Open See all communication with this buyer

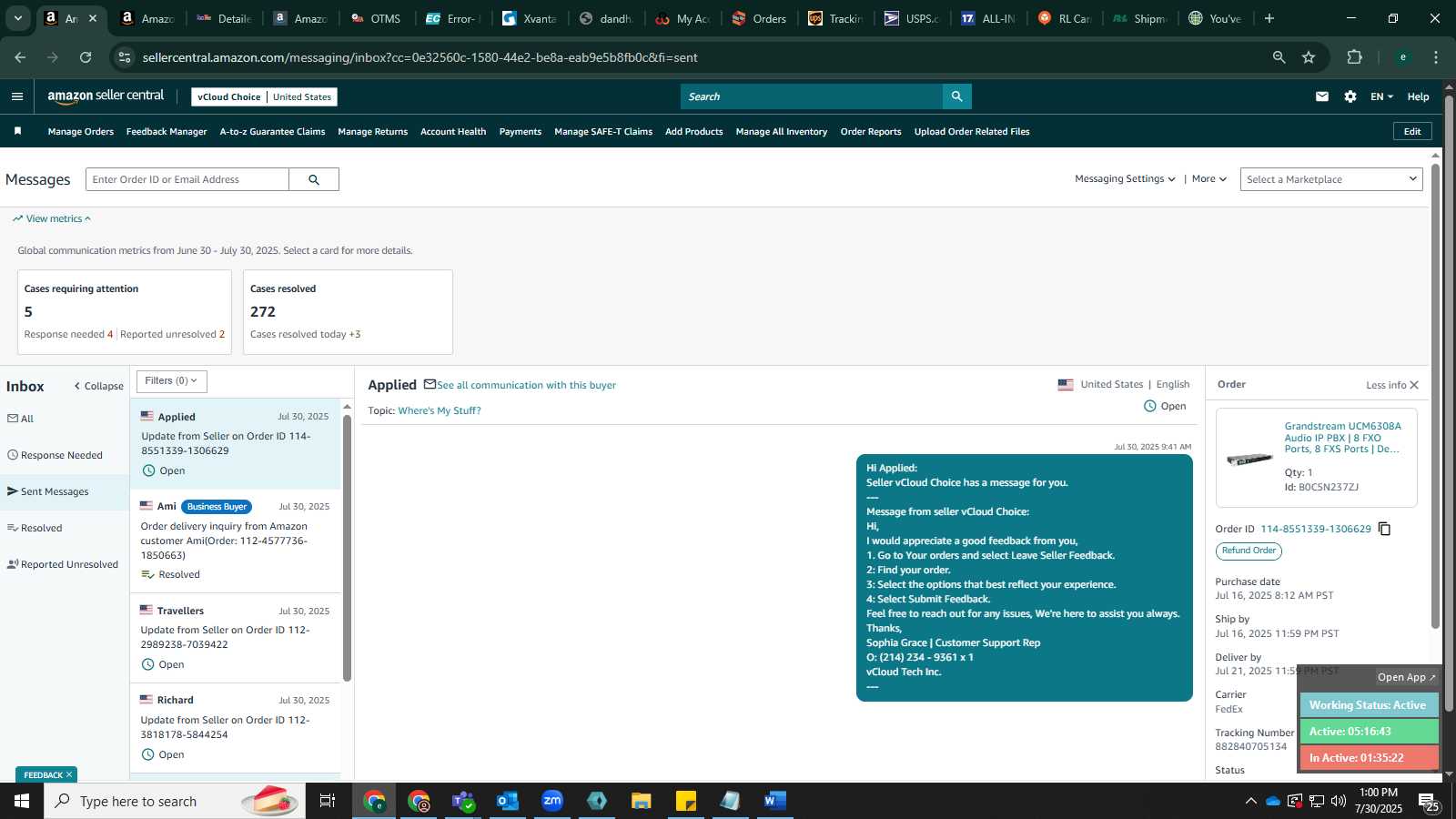pyautogui.click(x=526, y=385)
